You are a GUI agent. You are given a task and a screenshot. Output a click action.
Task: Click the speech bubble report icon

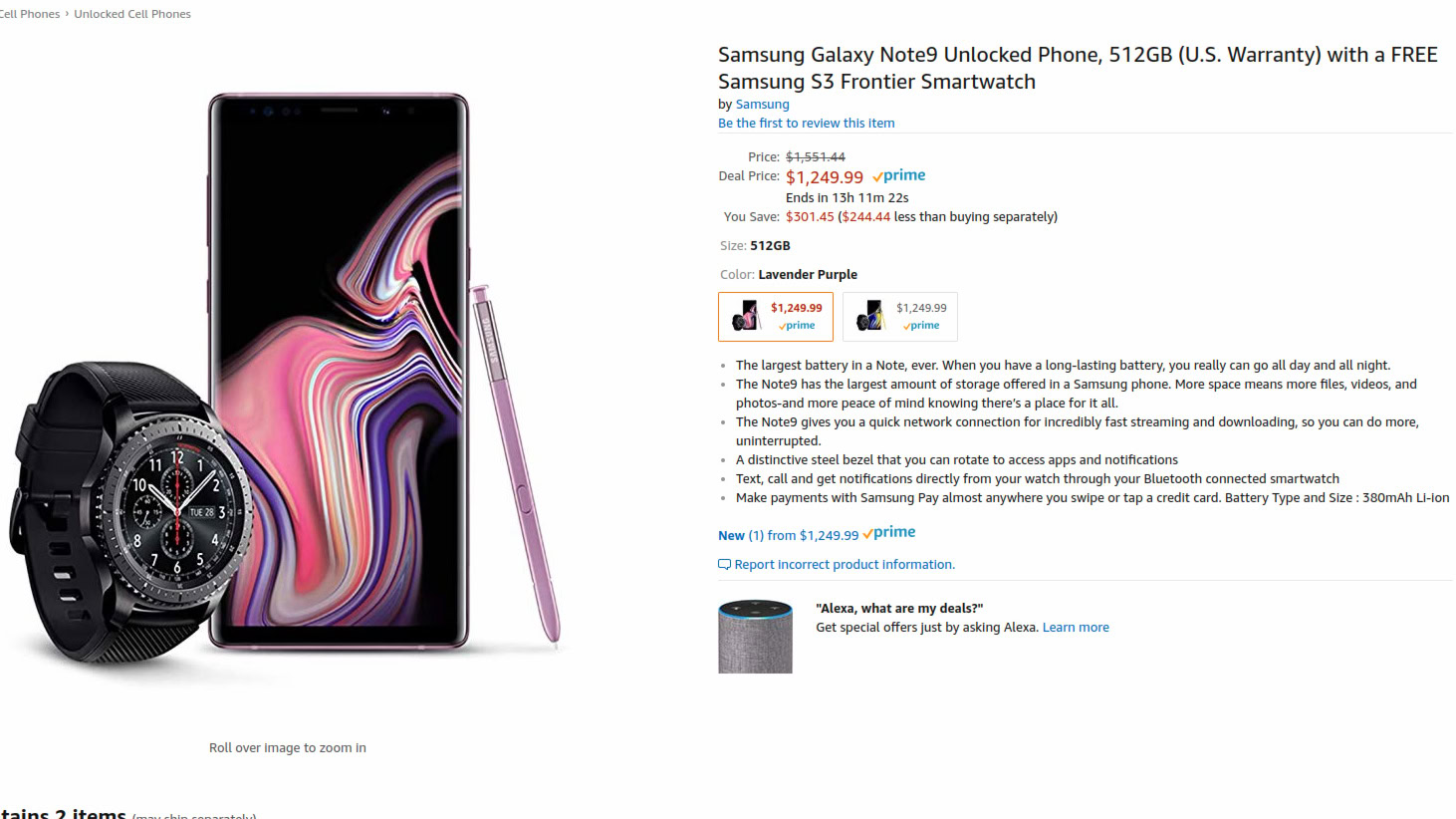tap(724, 565)
